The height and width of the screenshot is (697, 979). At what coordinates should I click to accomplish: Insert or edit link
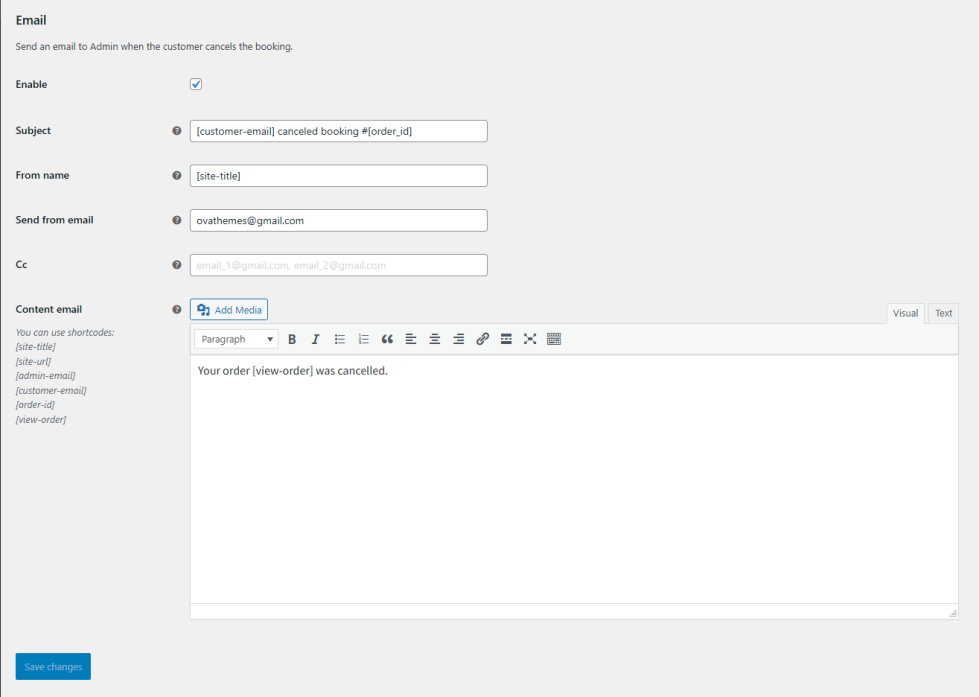(x=482, y=339)
